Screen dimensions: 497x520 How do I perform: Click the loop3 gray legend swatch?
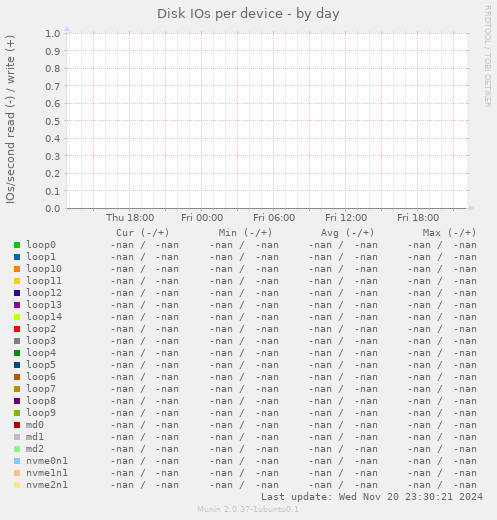tap(17, 341)
